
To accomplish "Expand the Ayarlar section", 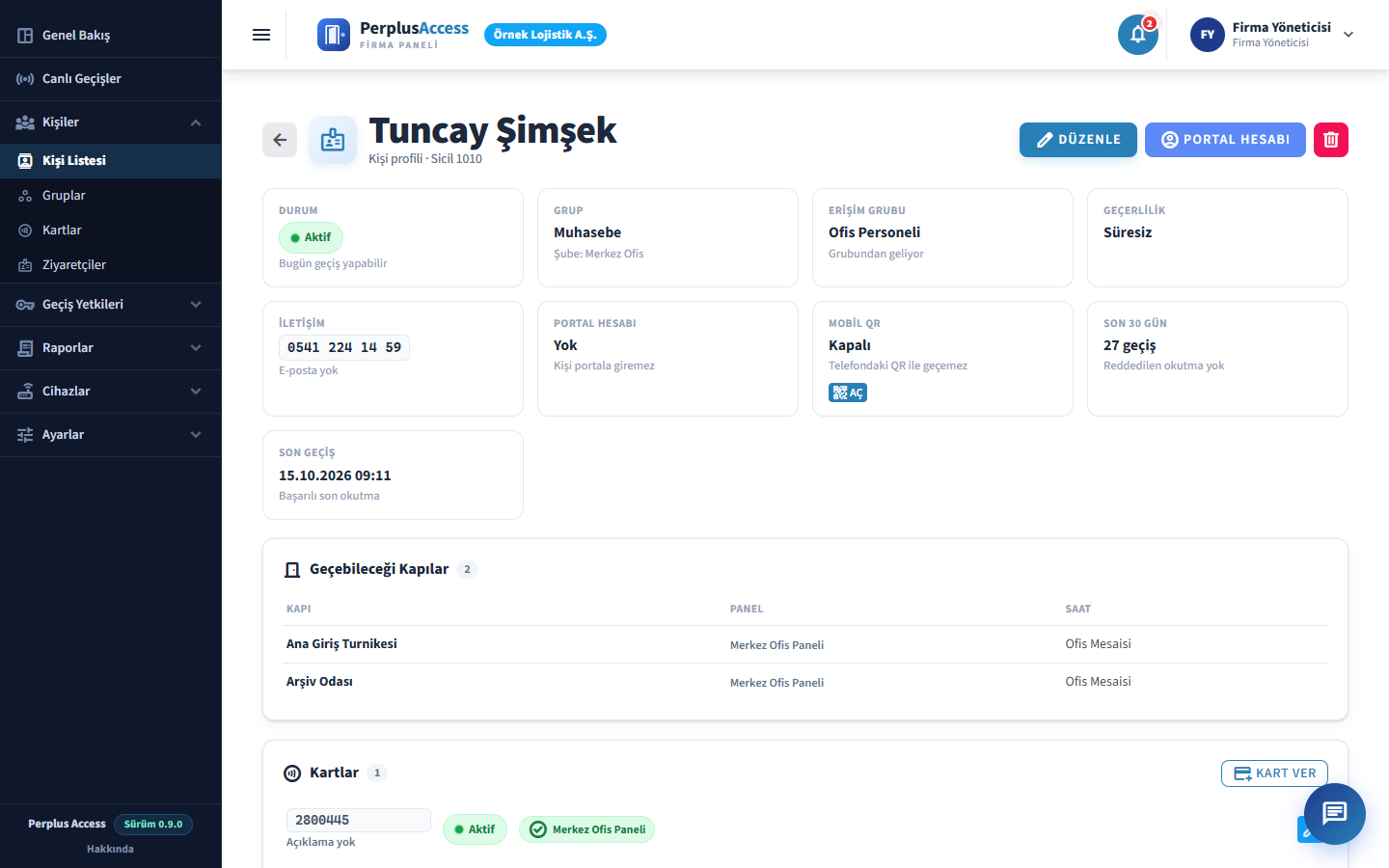I will 111,435.
